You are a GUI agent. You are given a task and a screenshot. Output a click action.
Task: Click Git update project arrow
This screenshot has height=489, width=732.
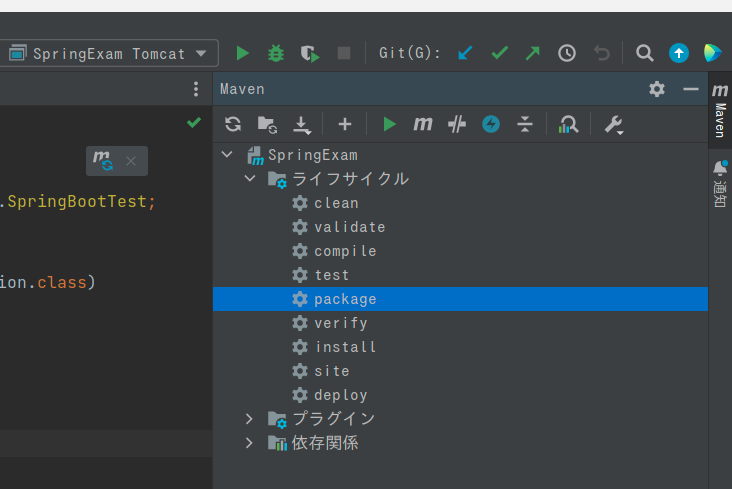coord(465,53)
